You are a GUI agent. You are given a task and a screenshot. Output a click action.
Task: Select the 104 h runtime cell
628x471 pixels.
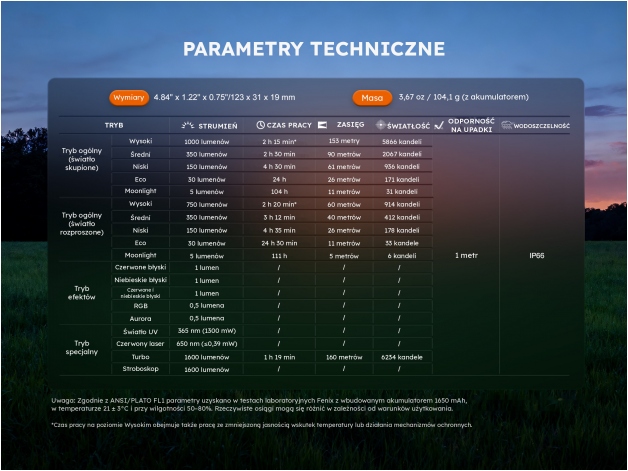coord(279,191)
